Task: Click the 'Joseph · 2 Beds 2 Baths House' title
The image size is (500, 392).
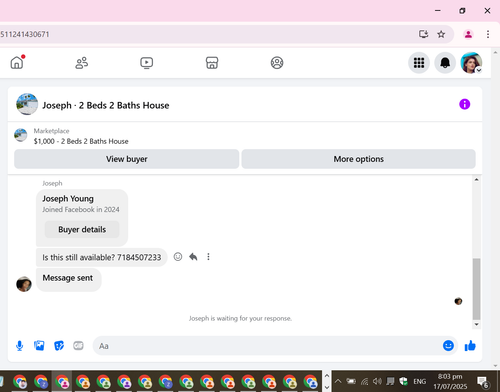Action: click(x=106, y=105)
